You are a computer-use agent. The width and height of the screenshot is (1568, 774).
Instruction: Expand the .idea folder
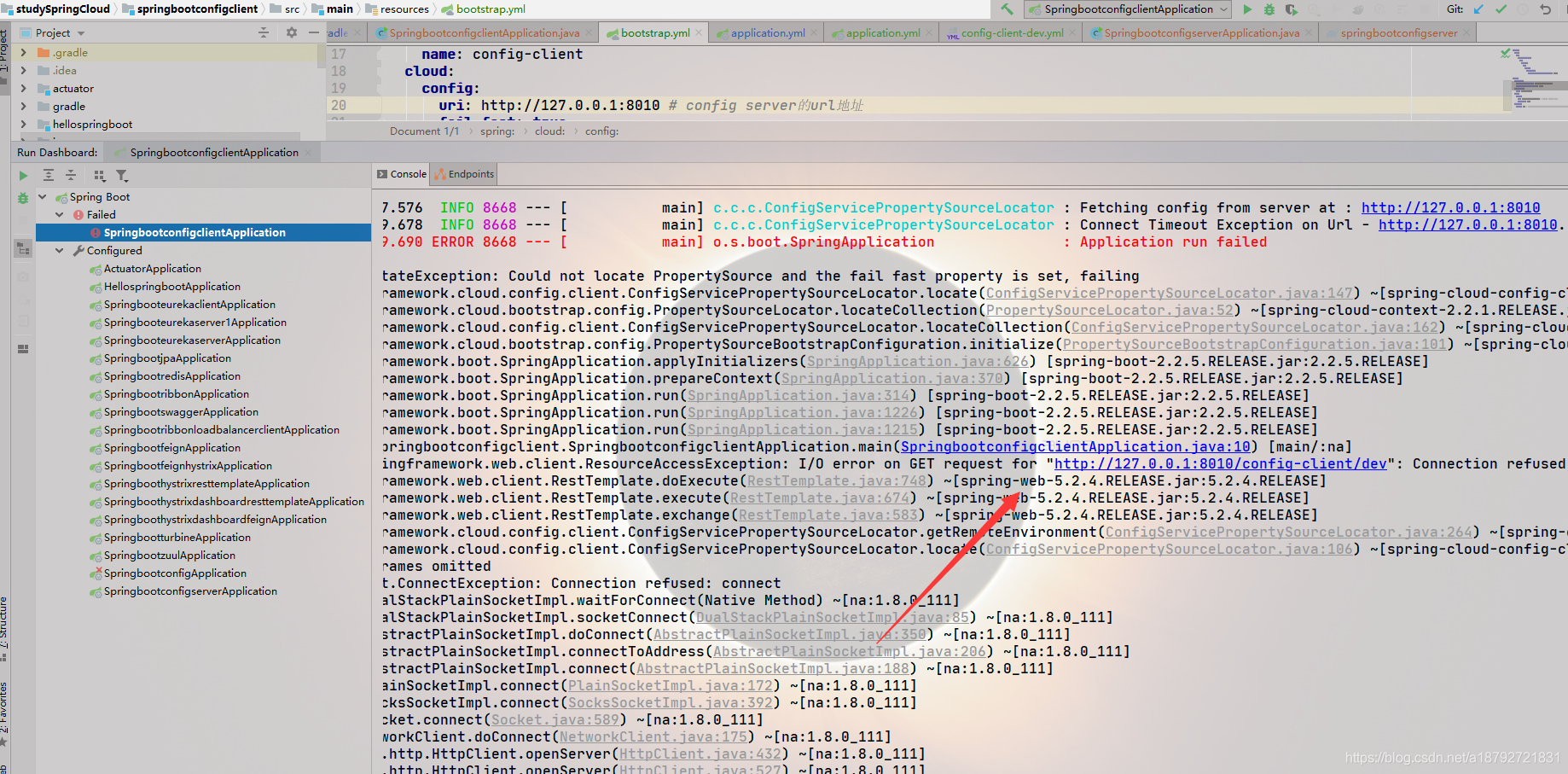[x=23, y=70]
